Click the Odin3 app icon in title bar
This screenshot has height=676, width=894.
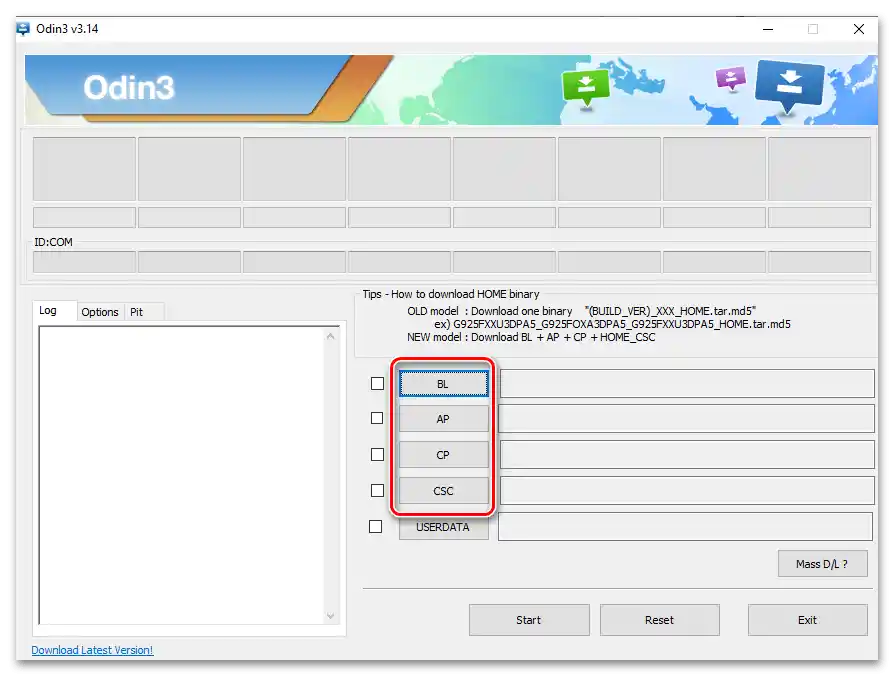pos(23,28)
